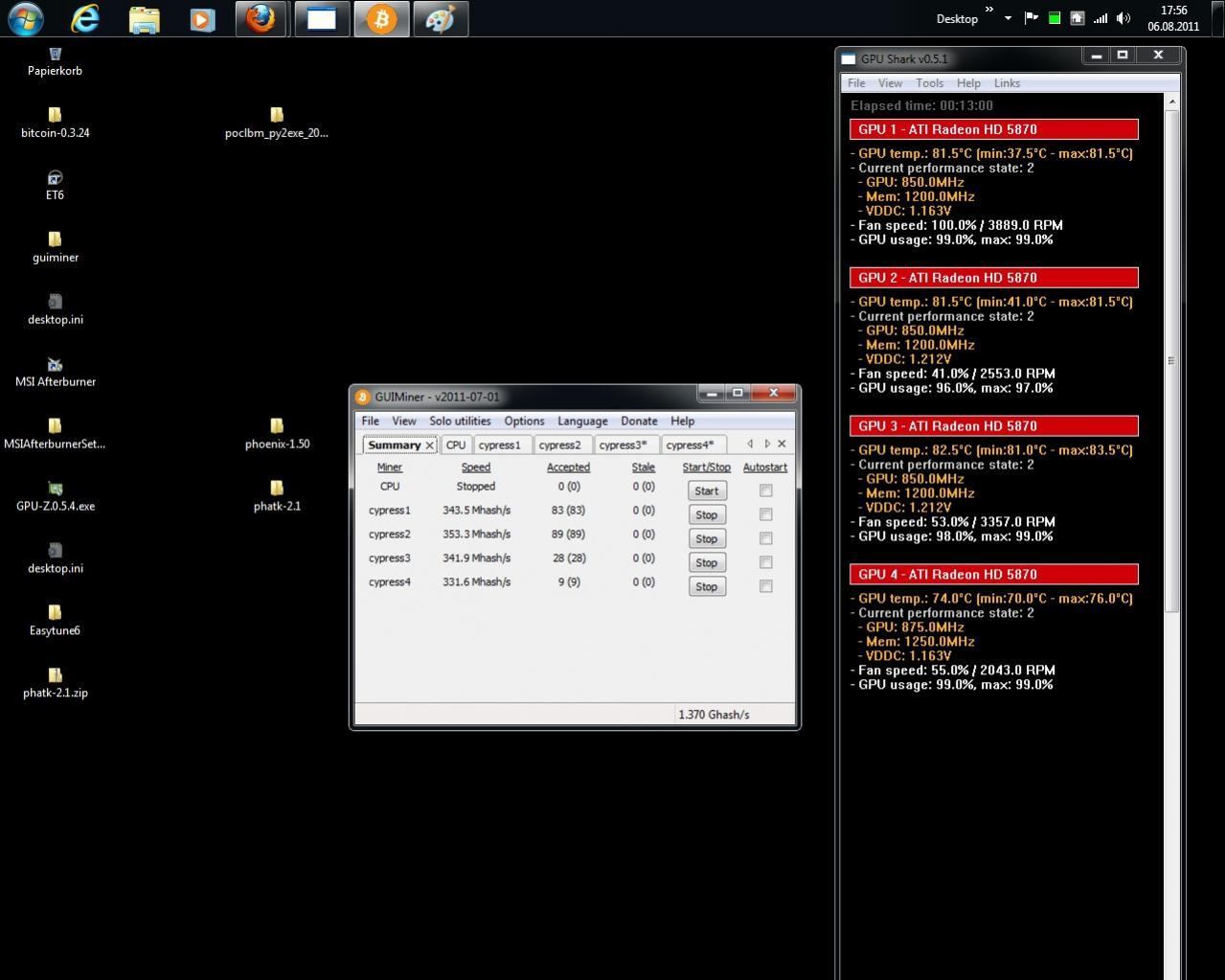Image resolution: width=1225 pixels, height=980 pixels.
Task: Open GUIMiner Language menu
Action: point(582,422)
